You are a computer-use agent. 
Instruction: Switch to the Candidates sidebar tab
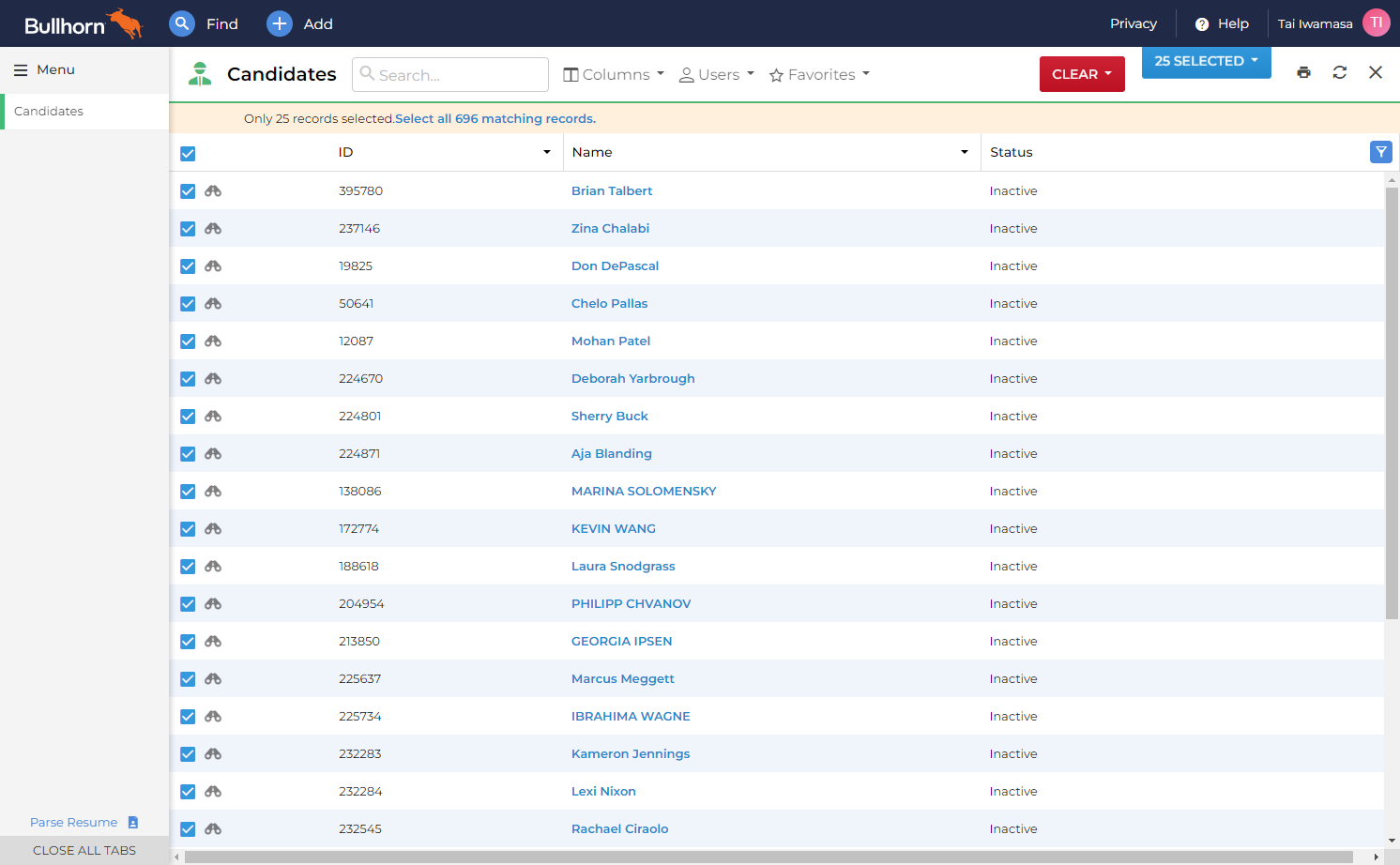84,111
